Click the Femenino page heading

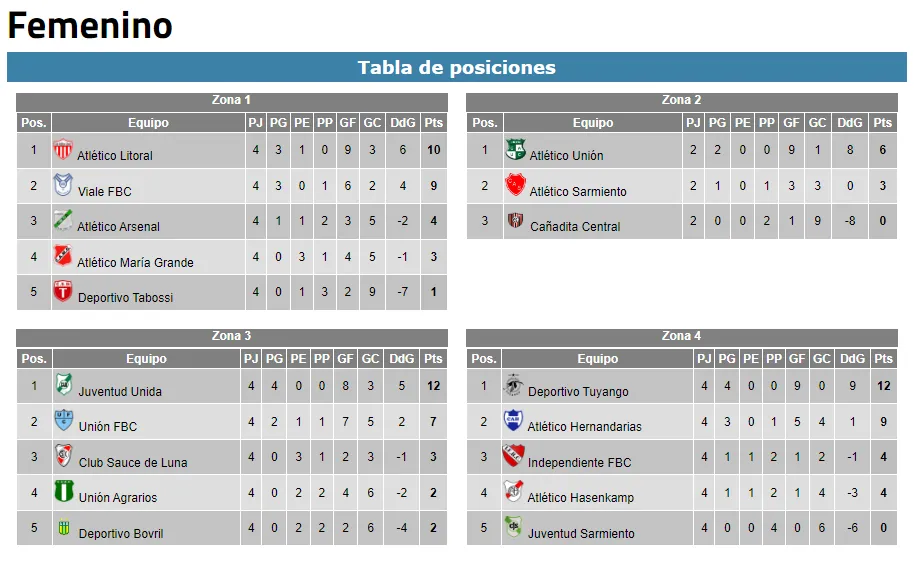pyautogui.click(x=90, y=26)
